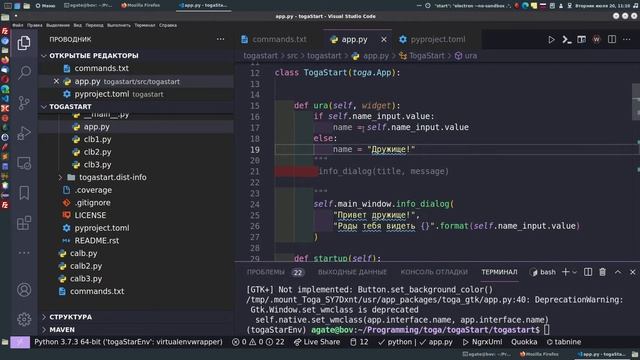Open calb2.py in the explorer
The height and width of the screenshot is (360, 640).
(x=86, y=266)
